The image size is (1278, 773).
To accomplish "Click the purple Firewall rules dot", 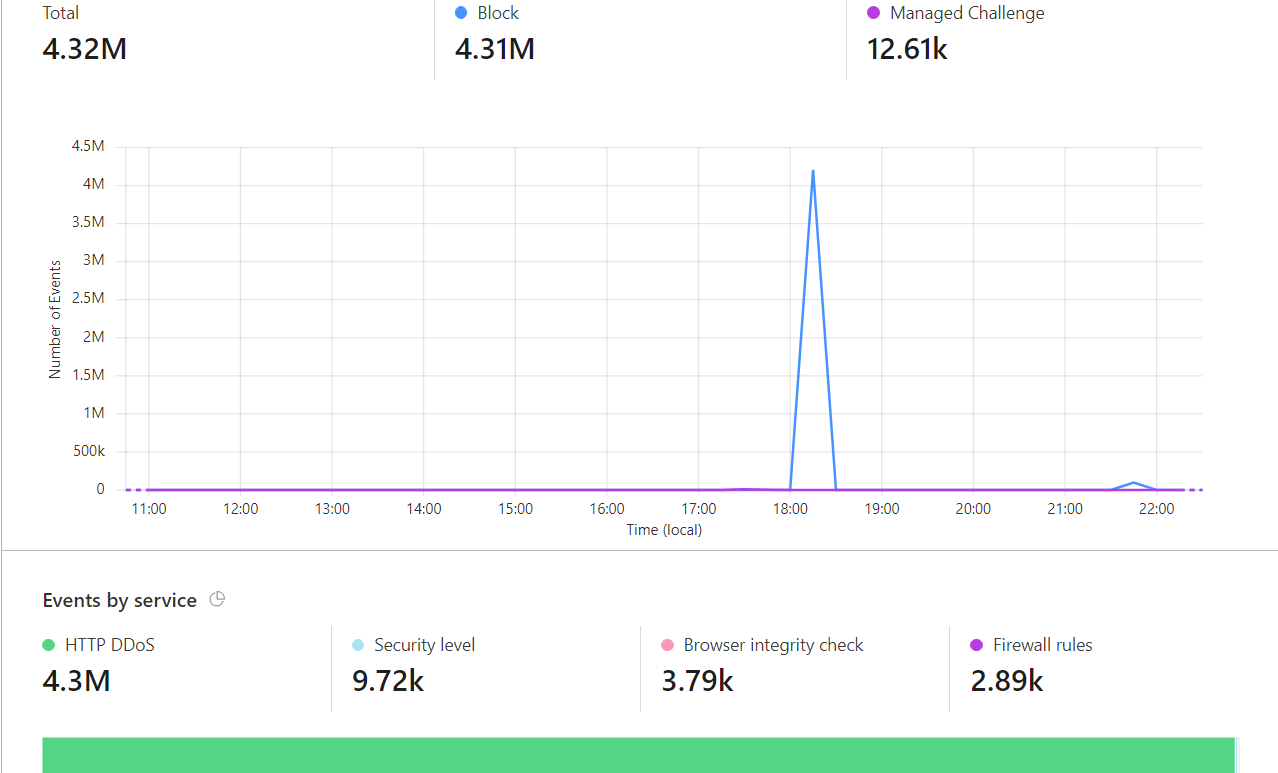I will click(x=977, y=645).
